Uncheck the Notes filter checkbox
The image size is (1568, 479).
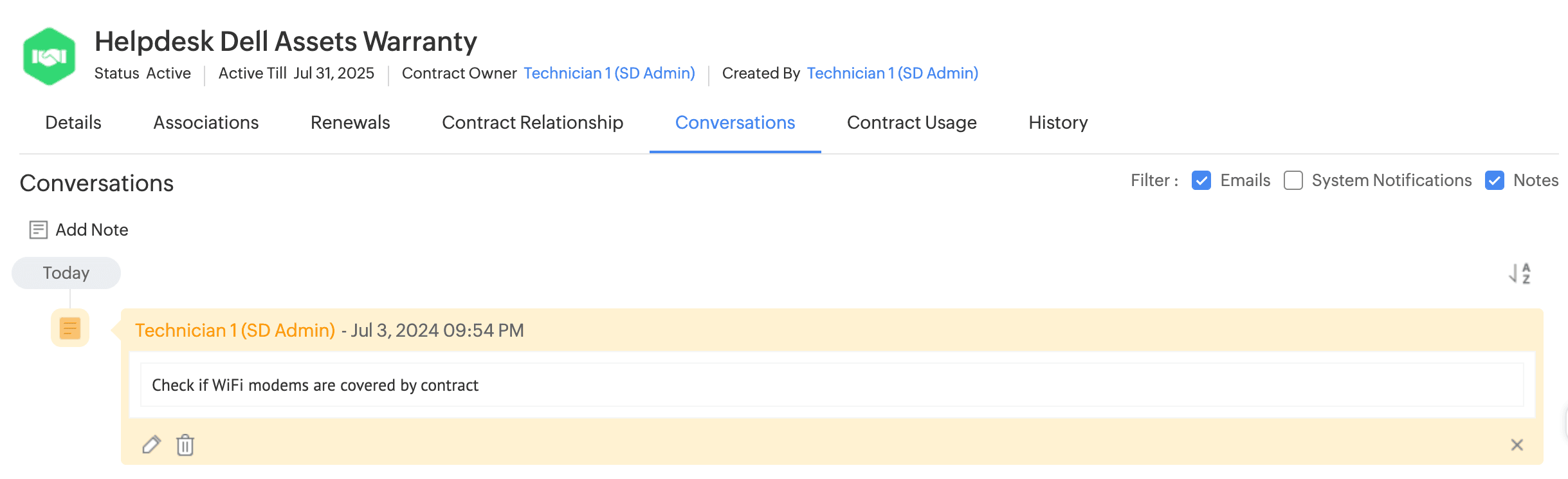pos(1495,180)
